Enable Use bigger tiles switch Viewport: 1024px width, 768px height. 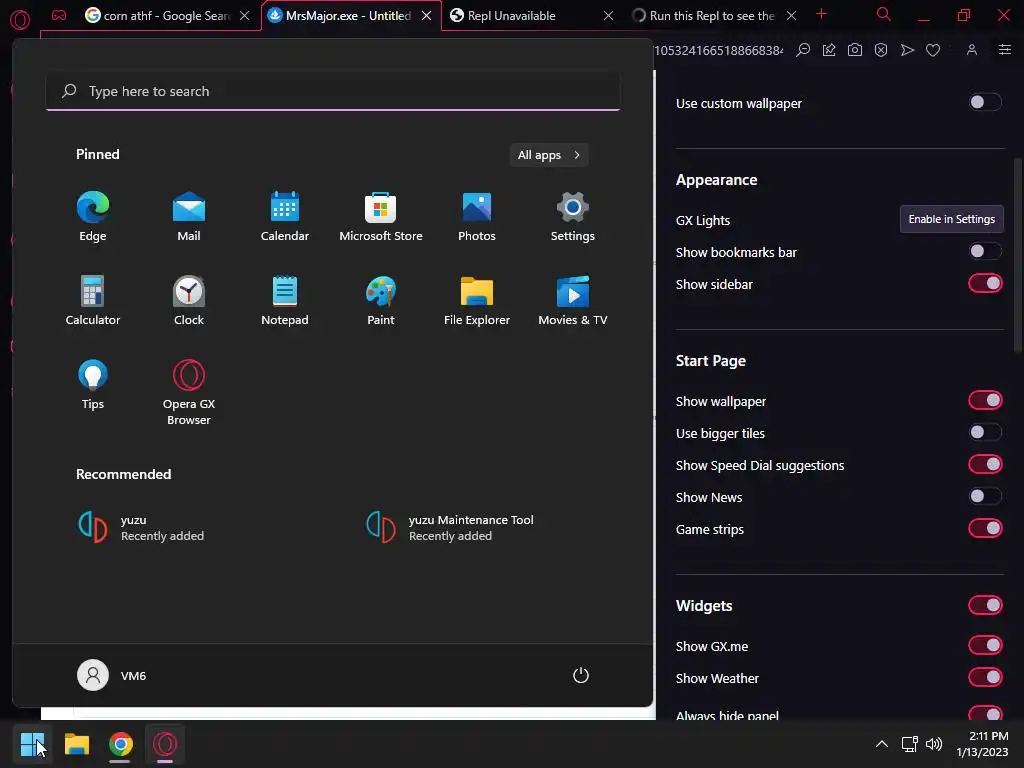coord(985,432)
